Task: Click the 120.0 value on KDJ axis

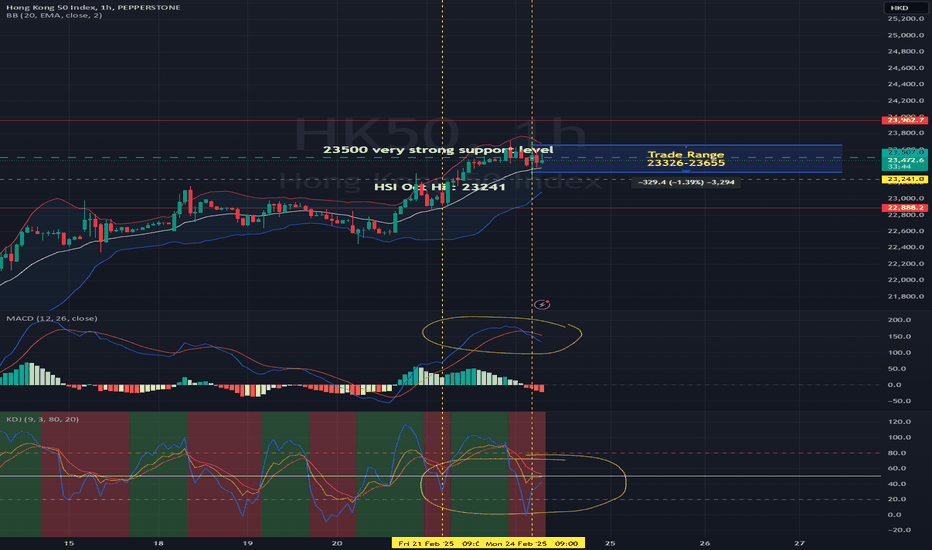Action: click(899, 422)
